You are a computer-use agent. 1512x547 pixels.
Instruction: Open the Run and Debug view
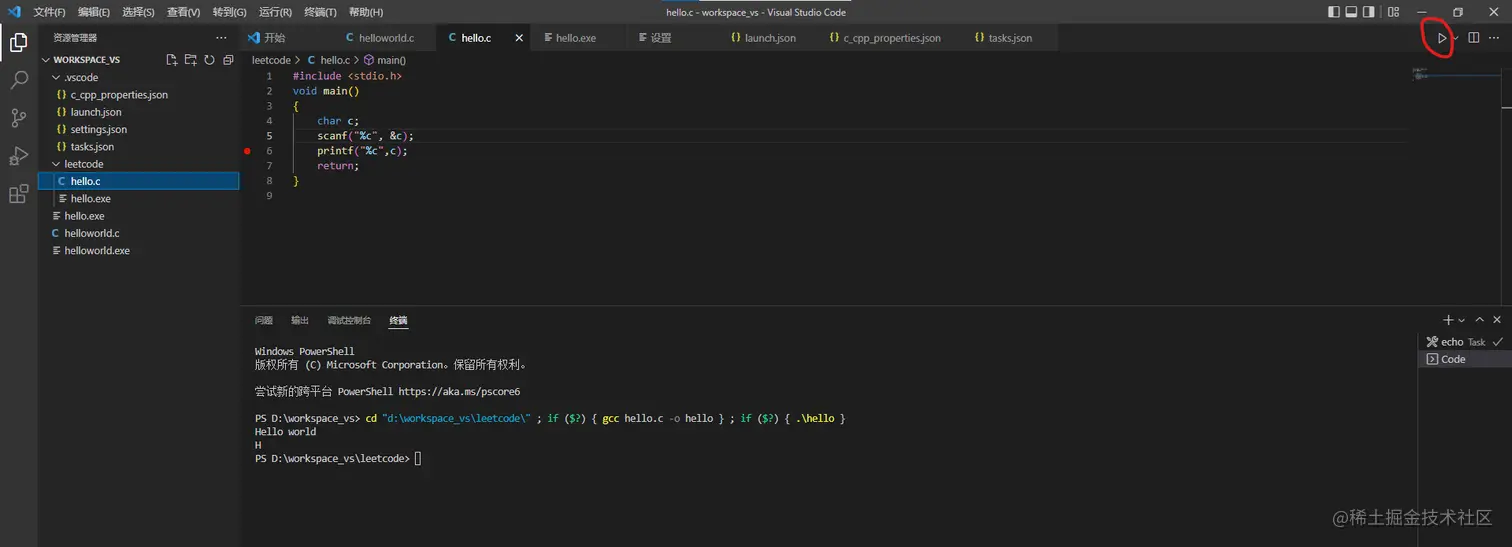coord(18,156)
